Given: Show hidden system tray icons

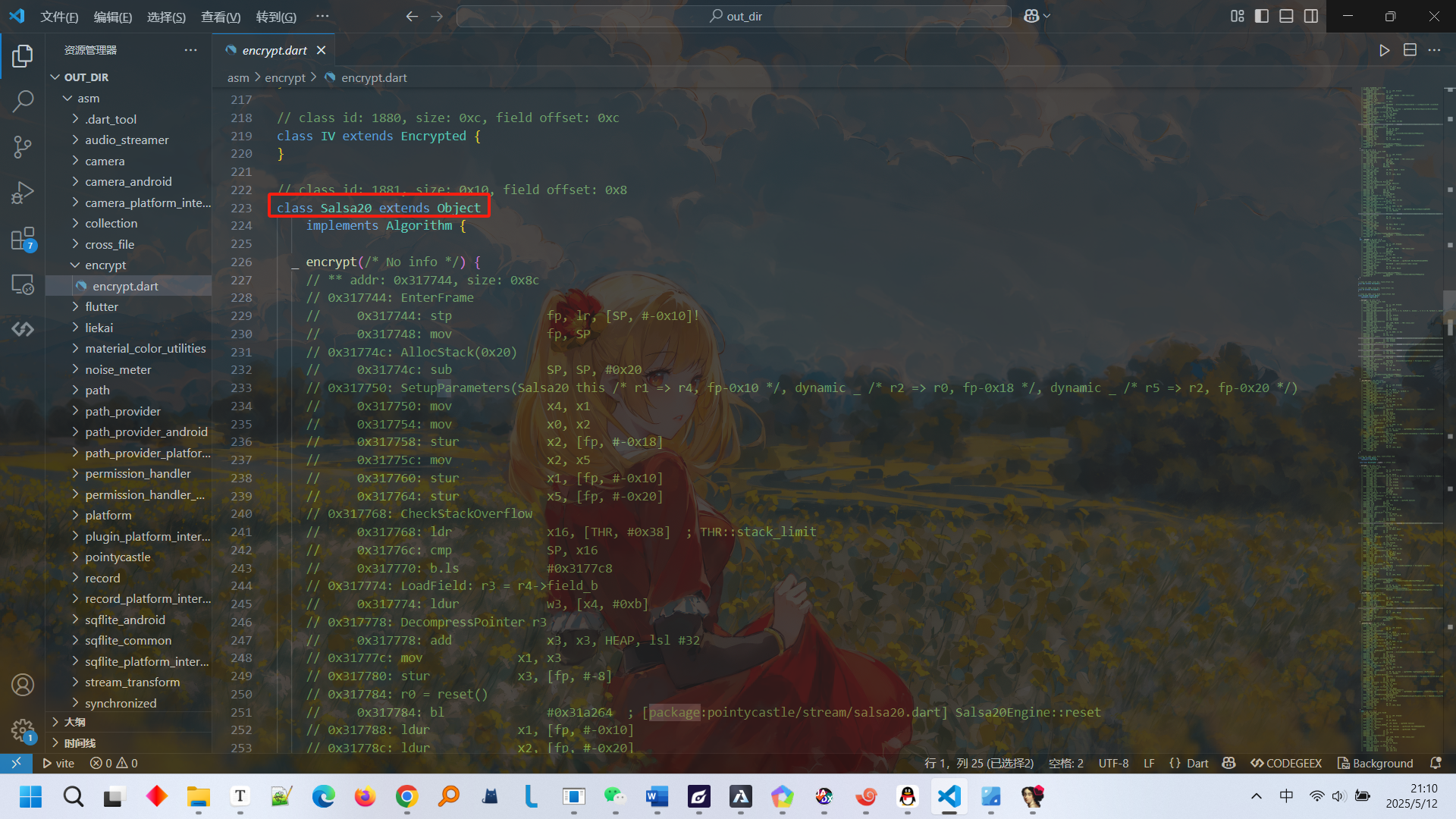Looking at the screenshot, I should (x=1257, y=796).
